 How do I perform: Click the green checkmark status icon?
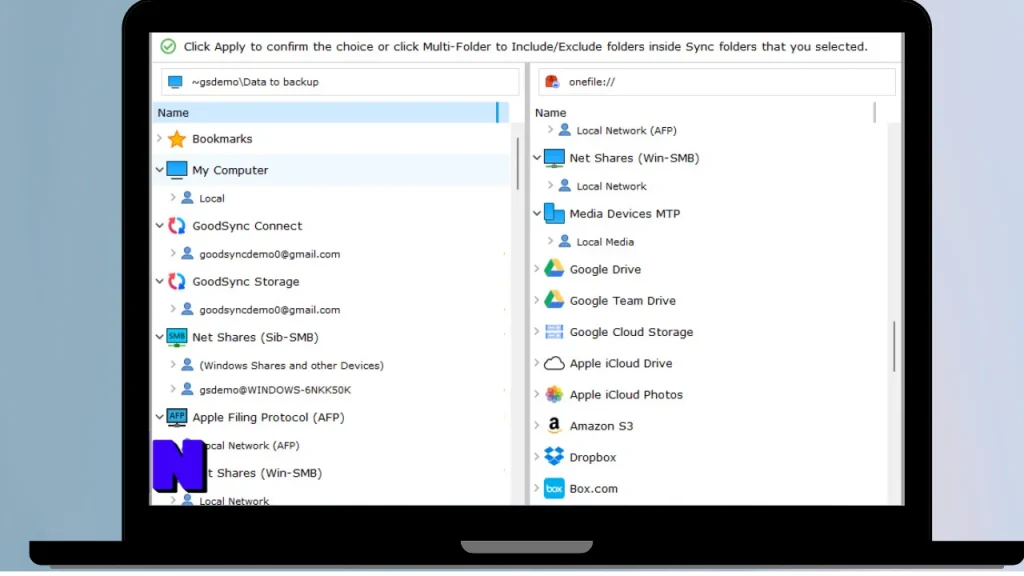pyautogui.click(x=168, y=46)
